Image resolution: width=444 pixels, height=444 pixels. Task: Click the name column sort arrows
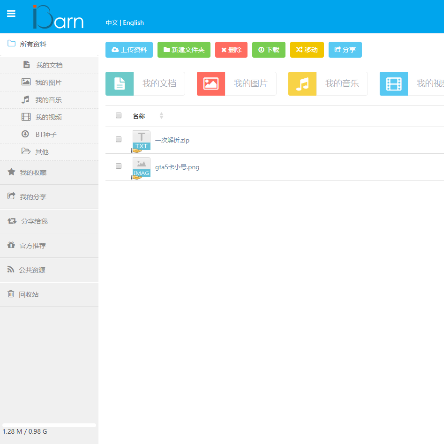[161, 116]
